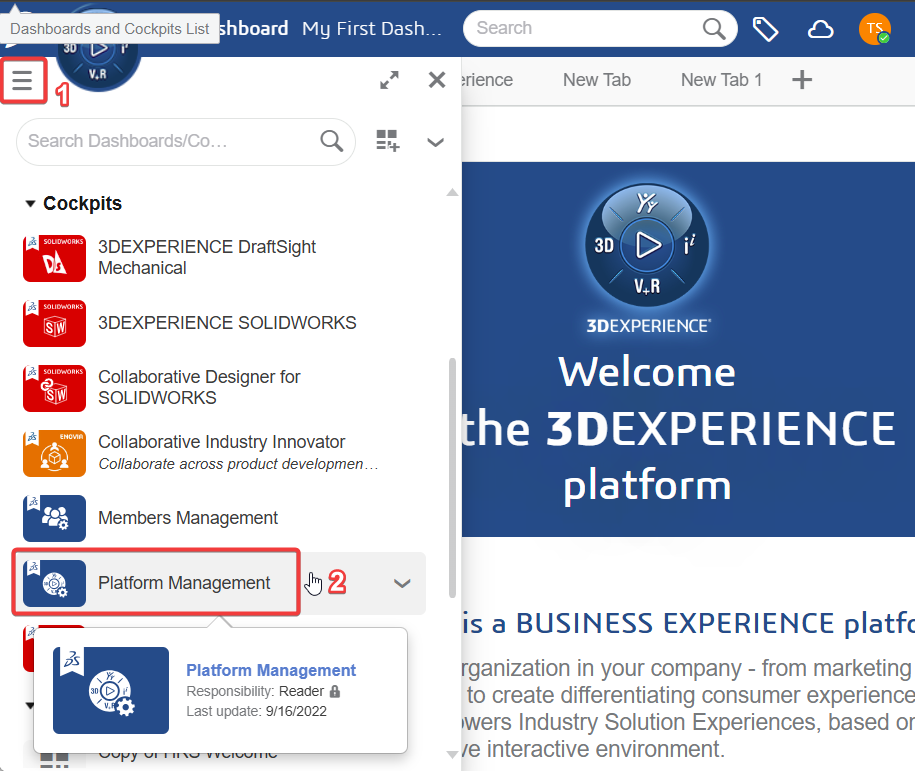Click the scroll up arrow of cockpit list
Viewport: 915px width, 771px height.
(x=452, y=192)
